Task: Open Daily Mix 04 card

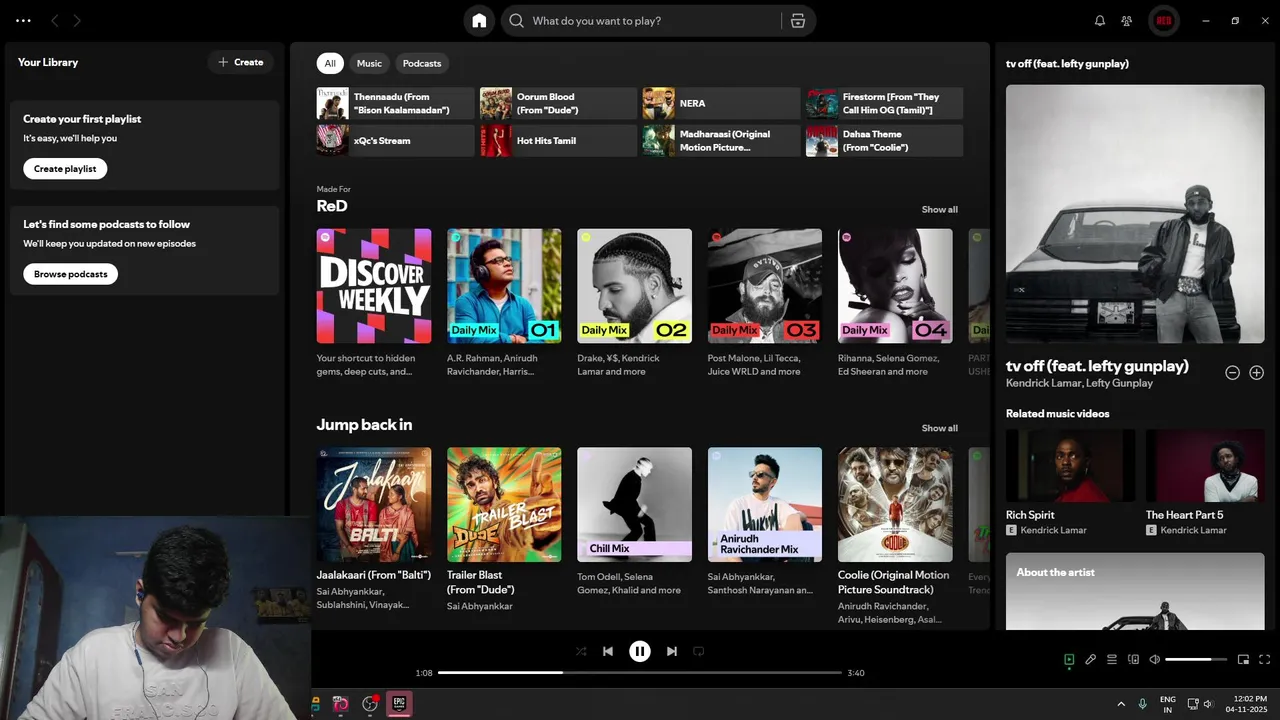Action: tap(895, 303)
